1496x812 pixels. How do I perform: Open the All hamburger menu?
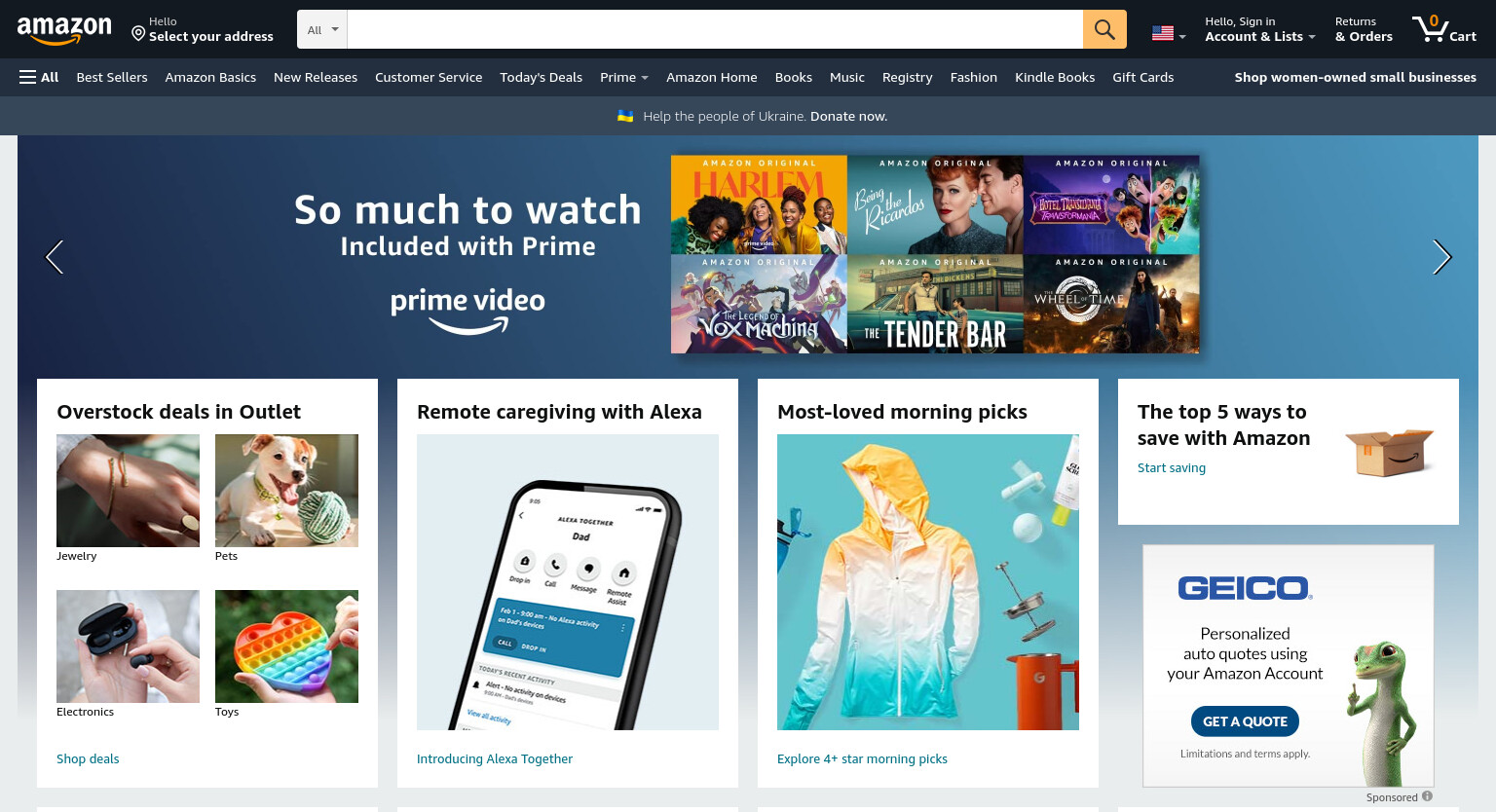coord(39,77)
